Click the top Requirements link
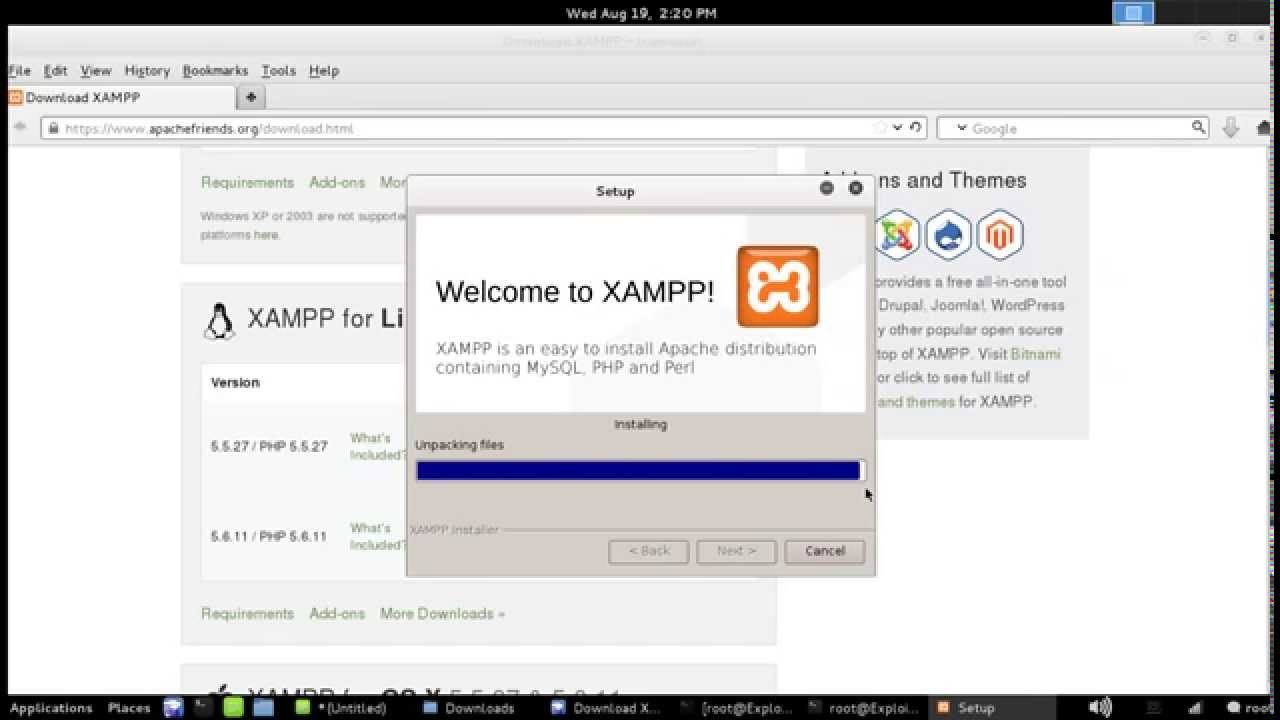This screenshot has height=720, width=1280. tap(247, 182)
